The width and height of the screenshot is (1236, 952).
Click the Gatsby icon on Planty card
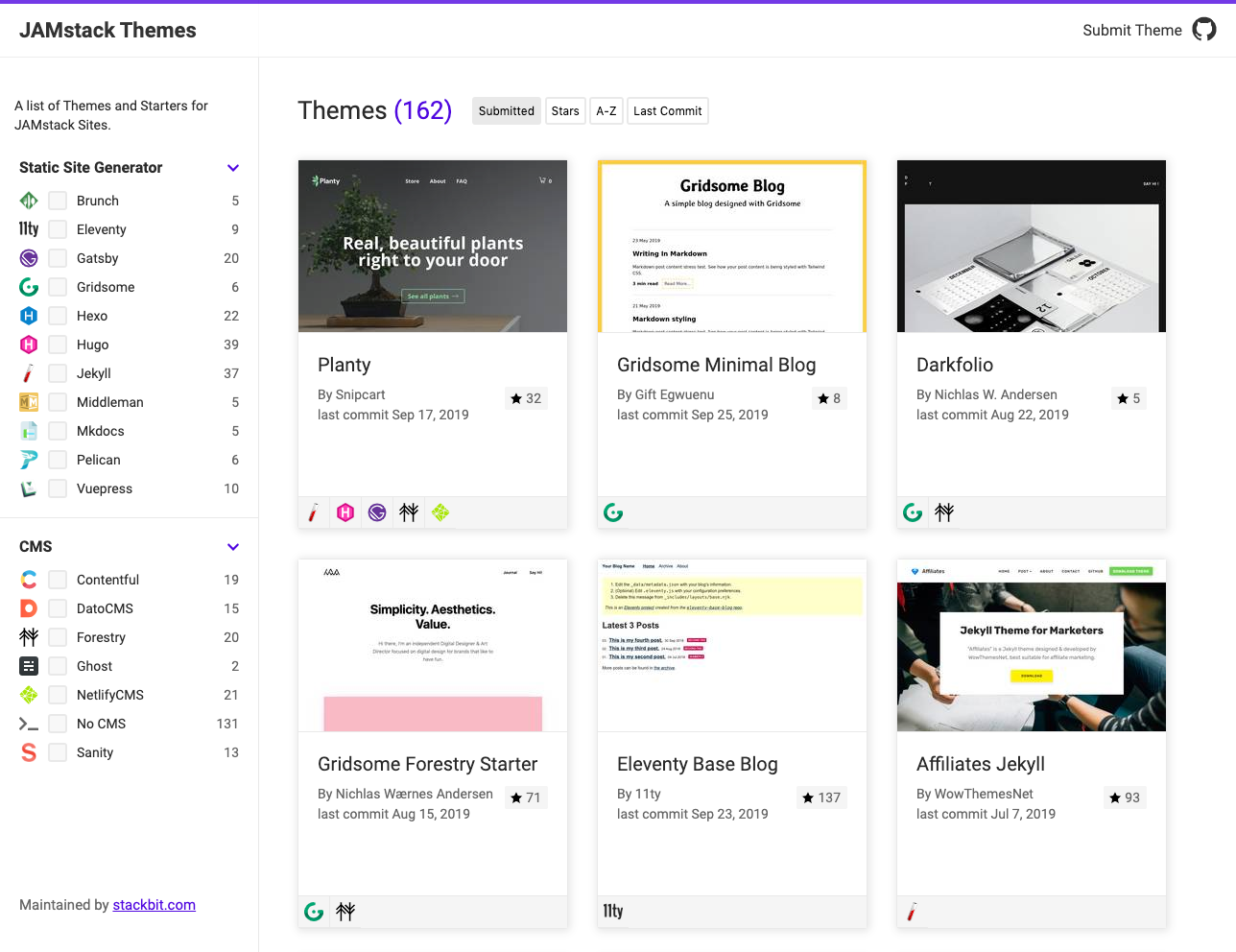coord(377,512)
